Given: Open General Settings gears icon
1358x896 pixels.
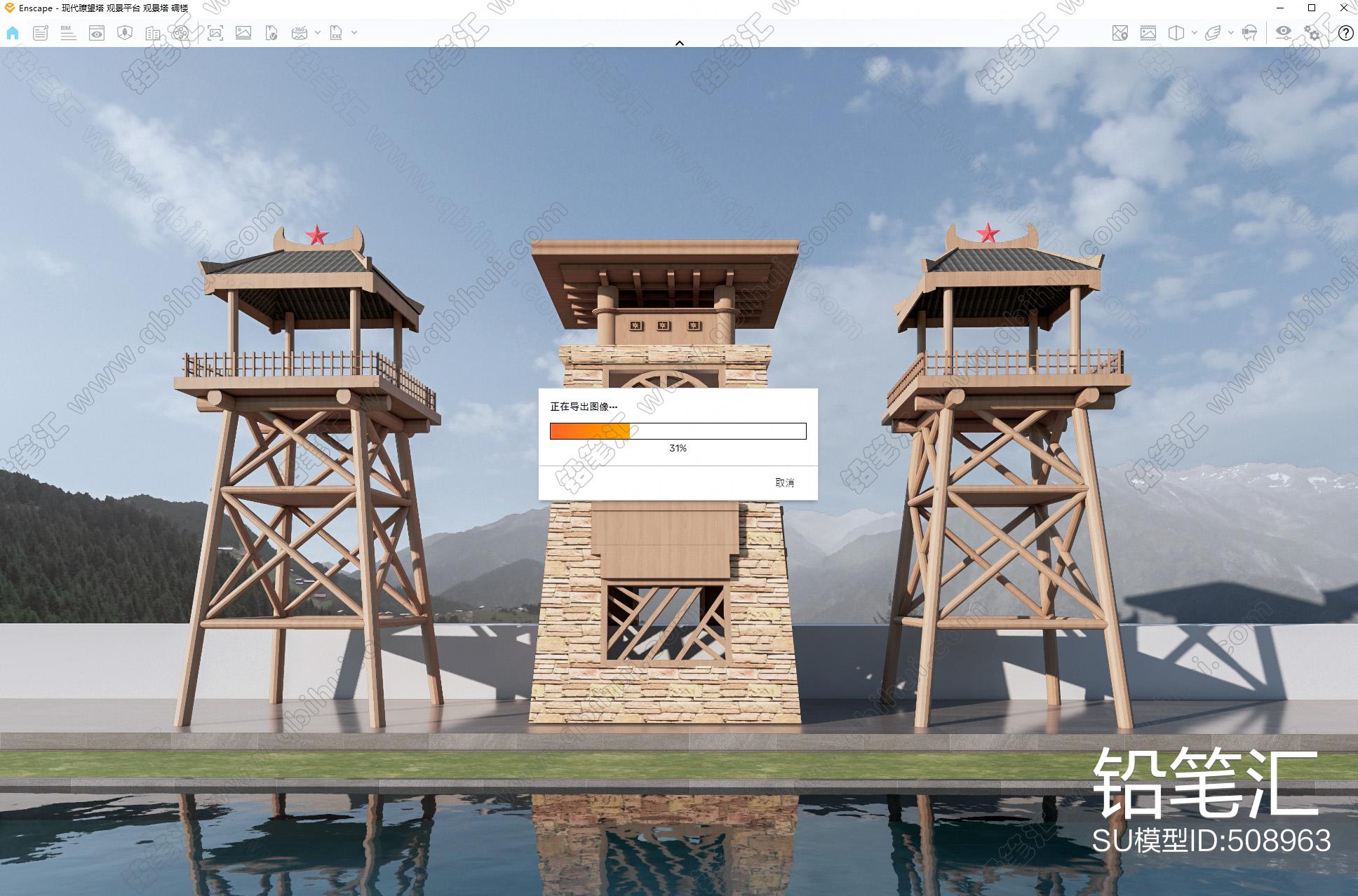Looking at the screenshot, I should (x=1312, y=33).
